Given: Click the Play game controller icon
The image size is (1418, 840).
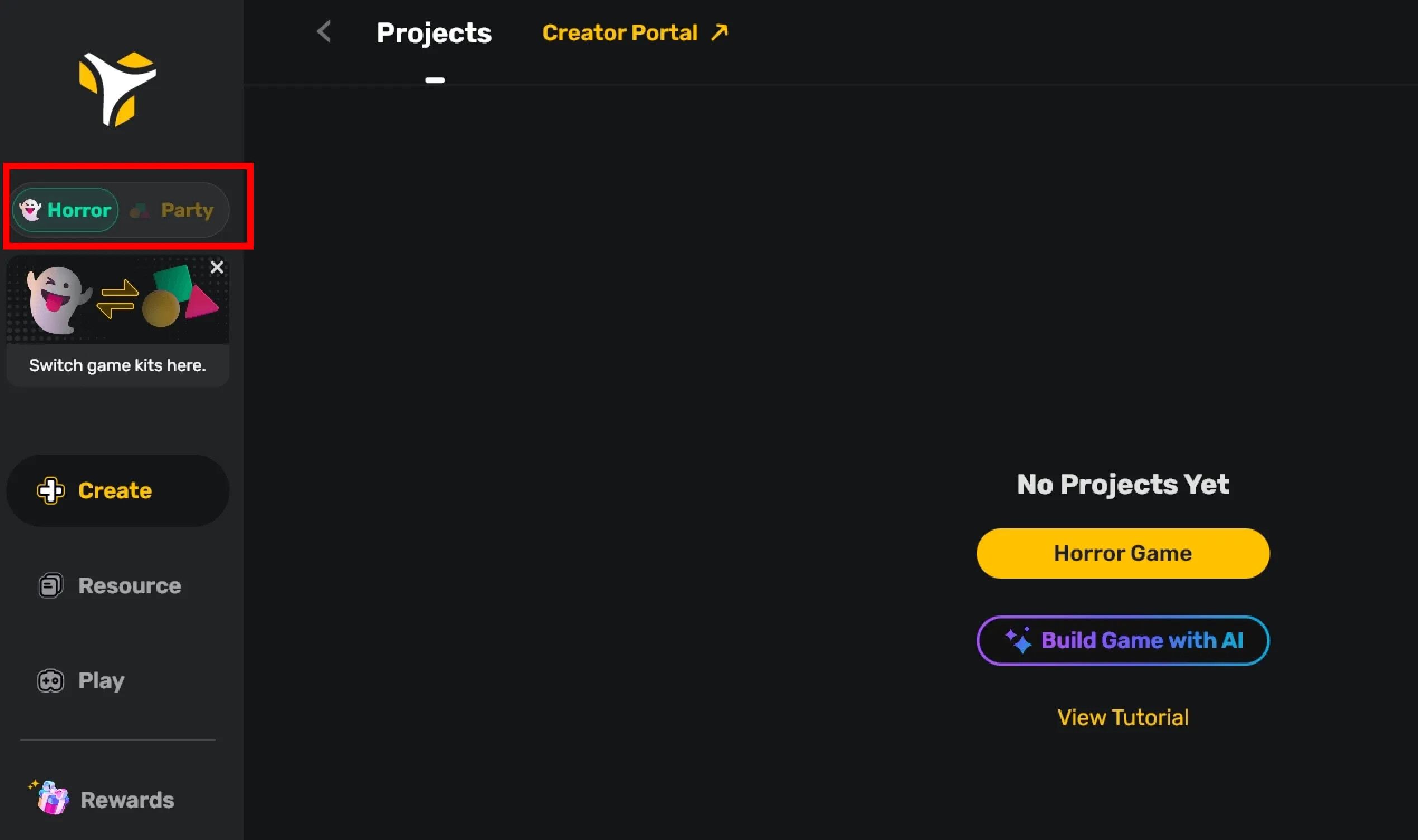Looking at the screenshot, I should (x=50, y=680).
